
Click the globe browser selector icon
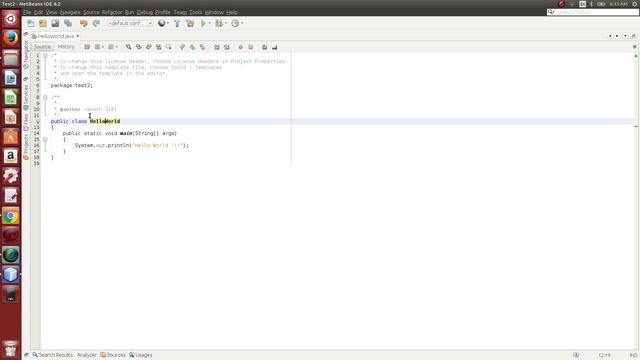click(162, 23)
